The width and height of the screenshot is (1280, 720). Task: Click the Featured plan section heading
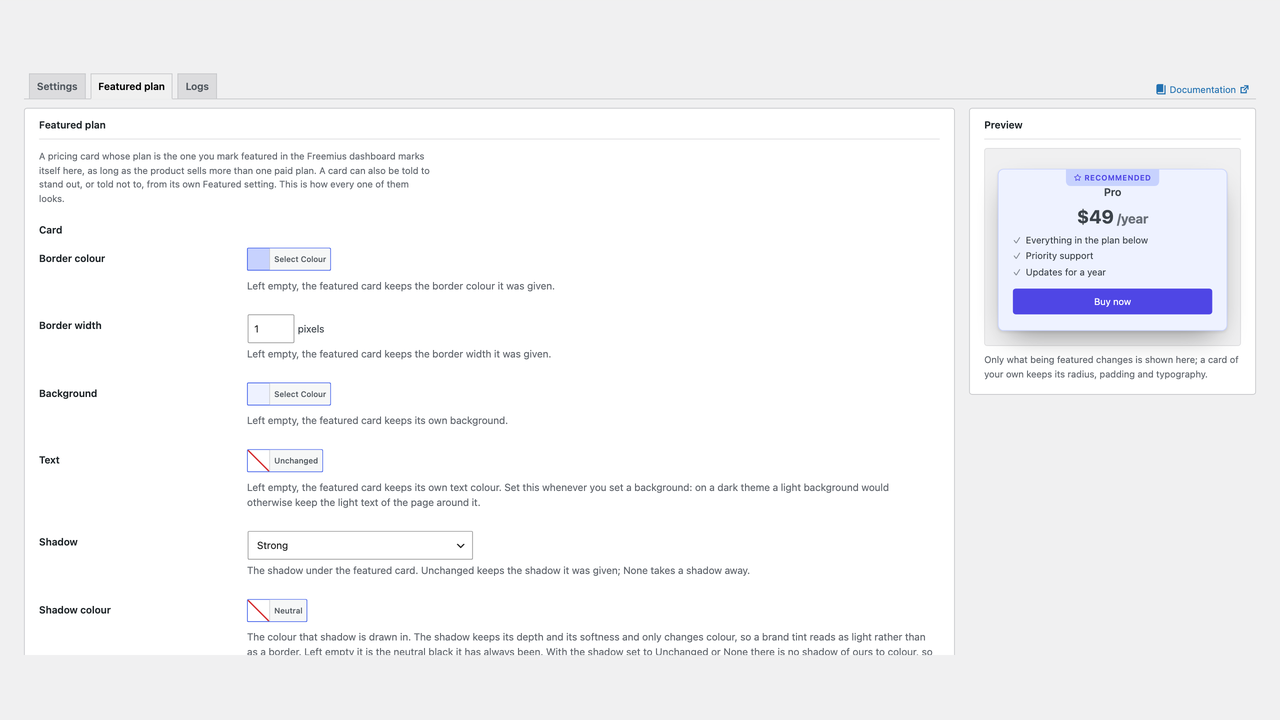[72, 125]
